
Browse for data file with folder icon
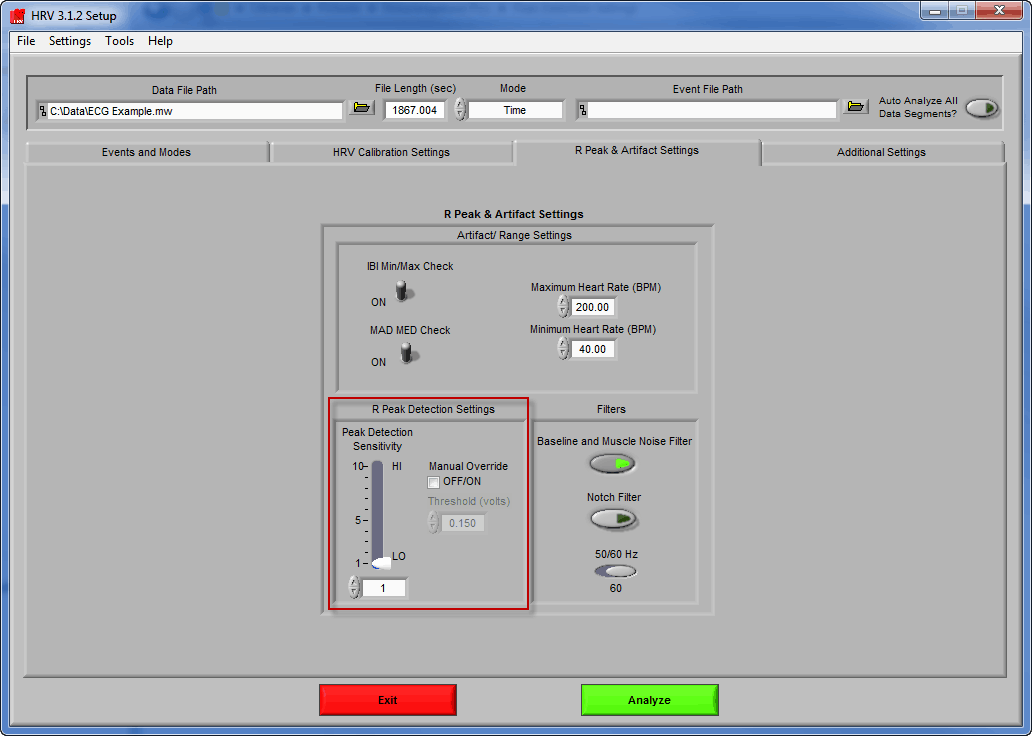[361, 107]
